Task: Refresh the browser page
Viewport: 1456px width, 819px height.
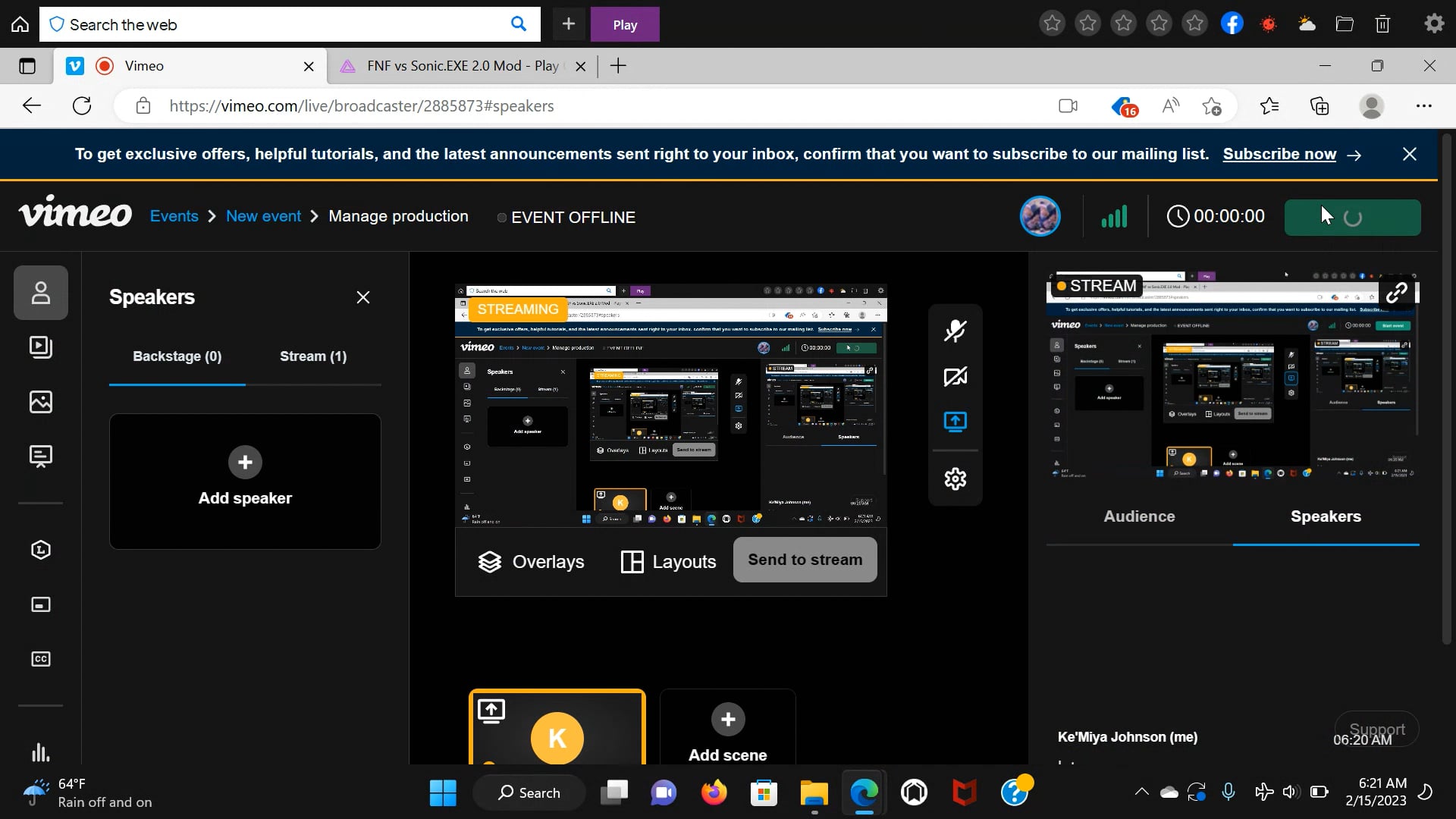Action: coord(82,106)
